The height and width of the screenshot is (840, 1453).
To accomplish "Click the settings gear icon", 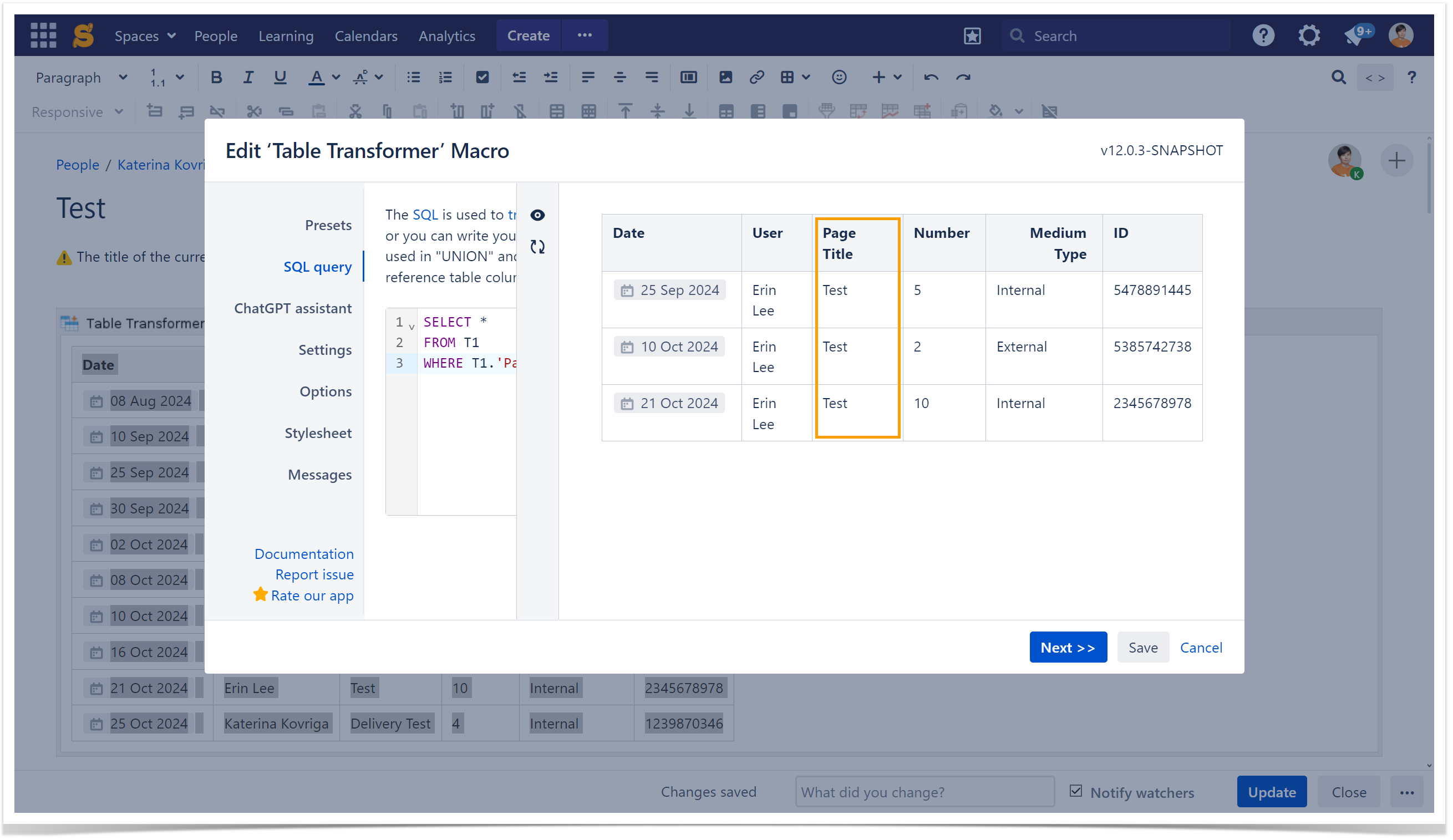I will [1309, 35].
